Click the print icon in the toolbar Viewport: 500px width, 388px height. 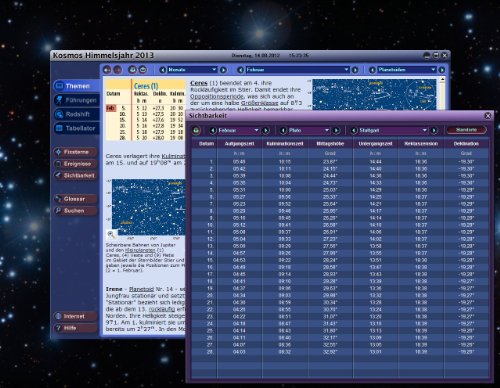(x=132, y=70)
